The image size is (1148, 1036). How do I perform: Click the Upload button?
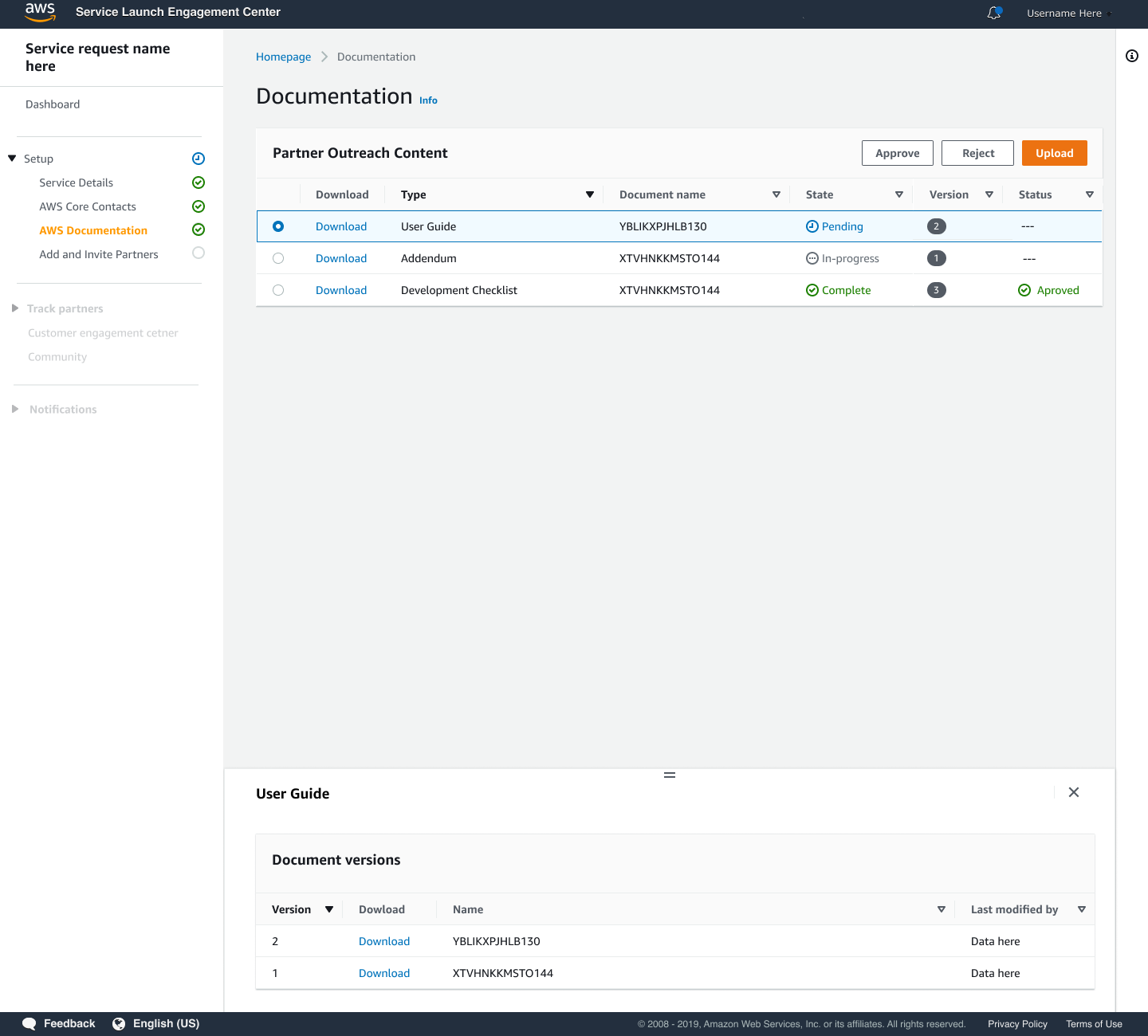point(1055,153)
